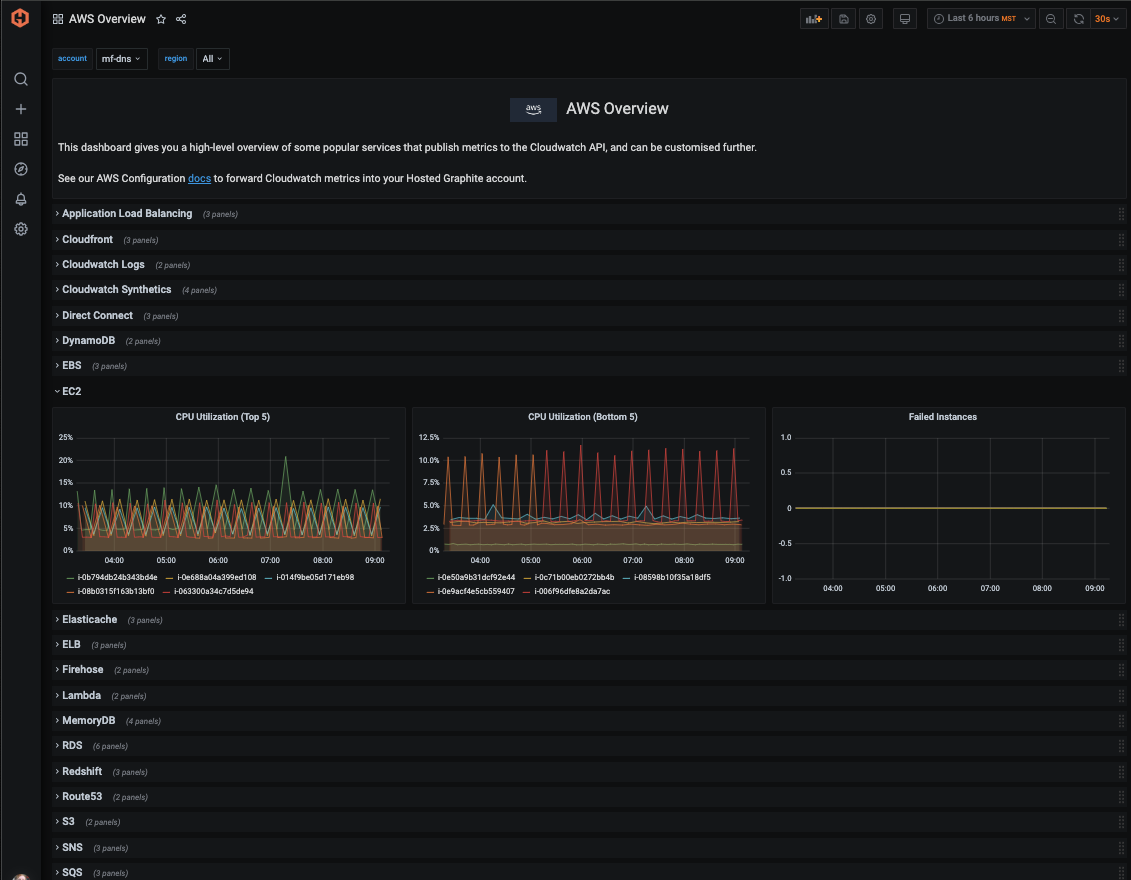Zoom out the time range
This screenshot has height=880, width=1131.
pos(1051,19)
